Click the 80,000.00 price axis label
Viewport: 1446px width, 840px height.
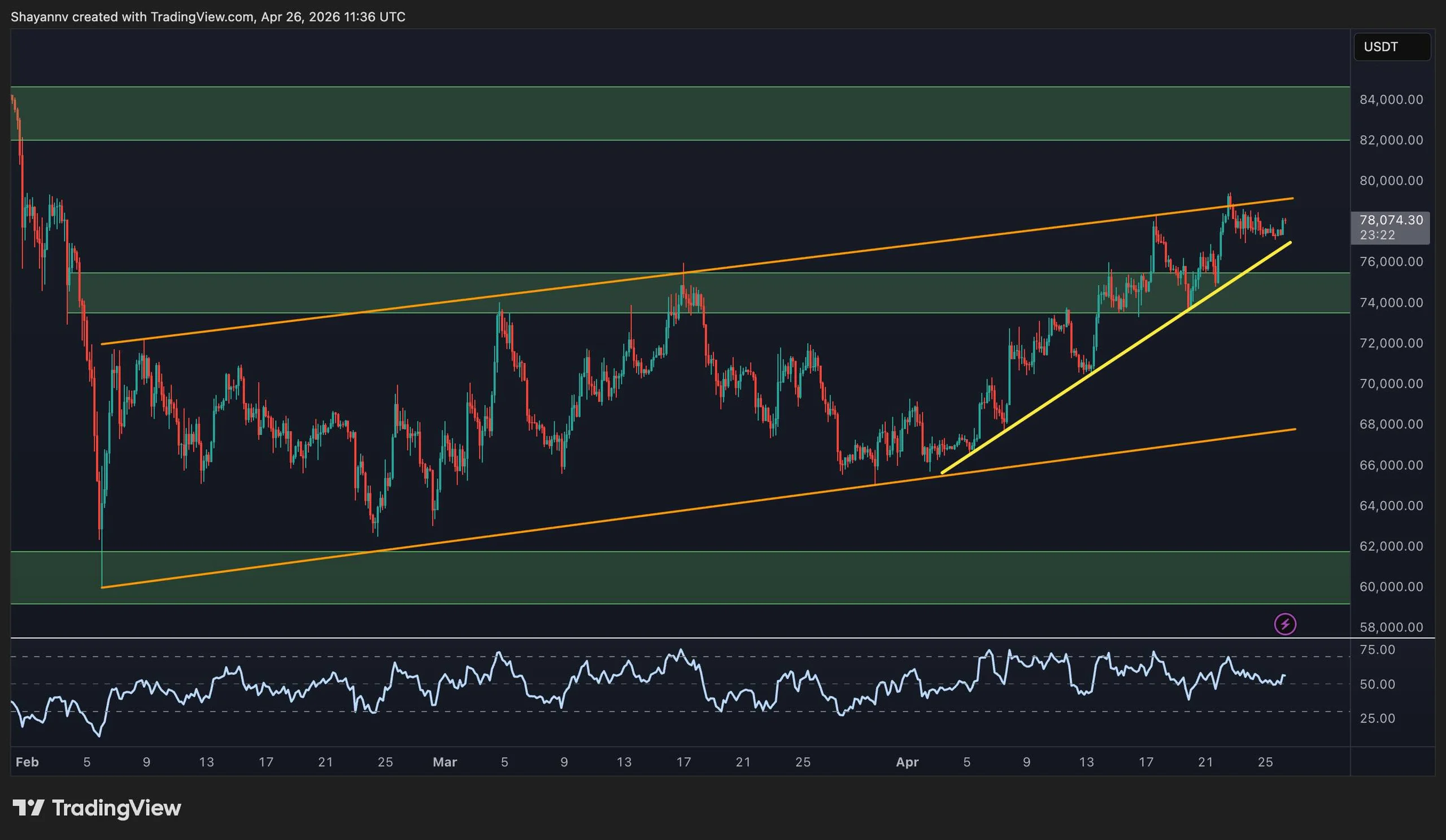tap(1391, 181)
